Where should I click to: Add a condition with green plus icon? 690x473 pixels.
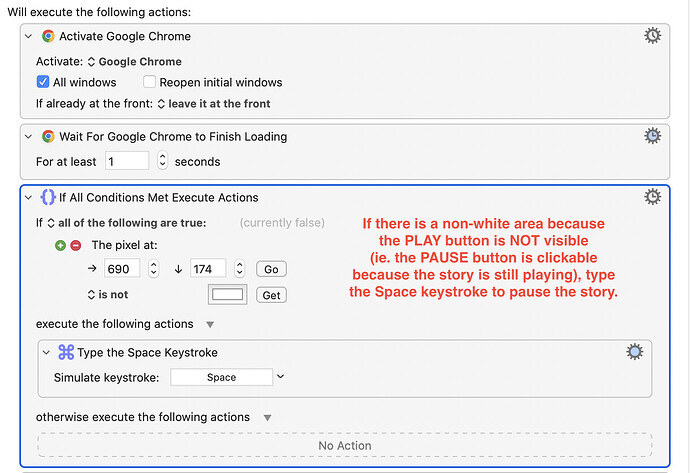(x=60, y=246)
